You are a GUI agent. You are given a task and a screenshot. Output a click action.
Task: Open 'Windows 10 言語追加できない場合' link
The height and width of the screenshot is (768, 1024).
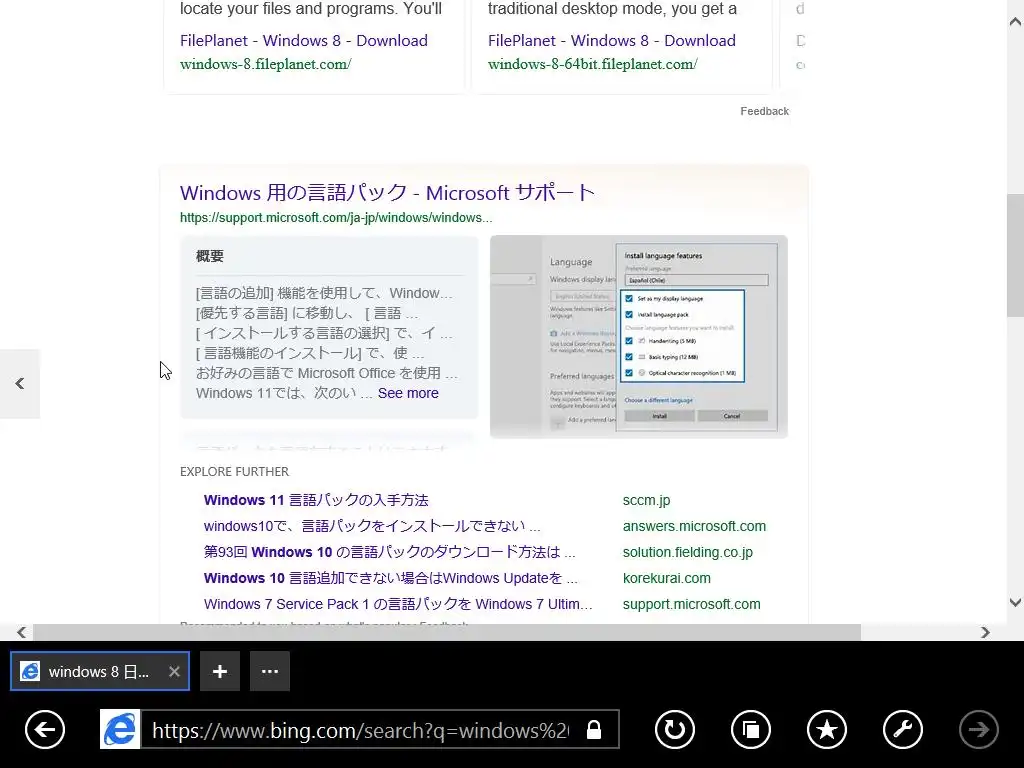[x=391, y=579]
